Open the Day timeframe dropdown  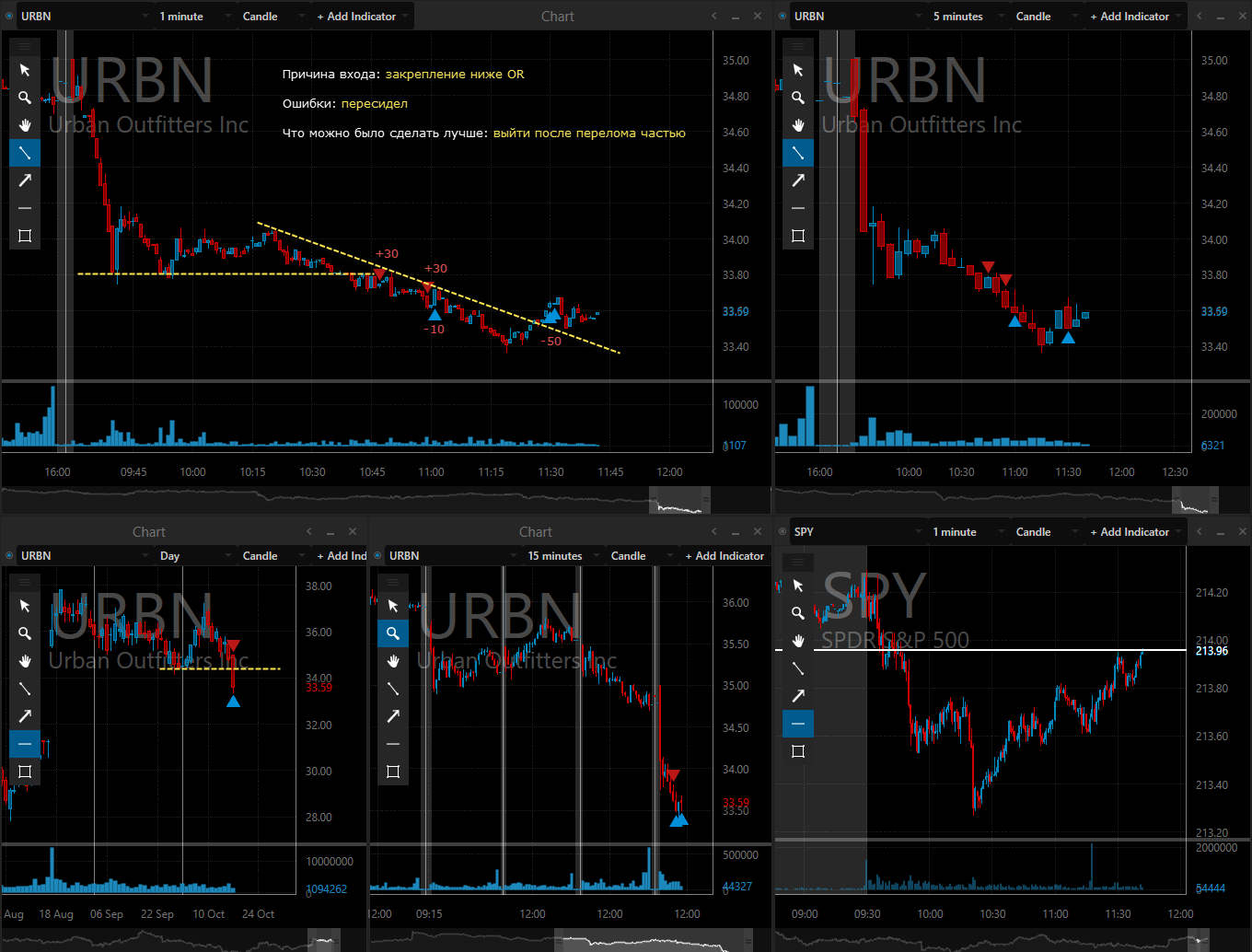coord(195,556)
